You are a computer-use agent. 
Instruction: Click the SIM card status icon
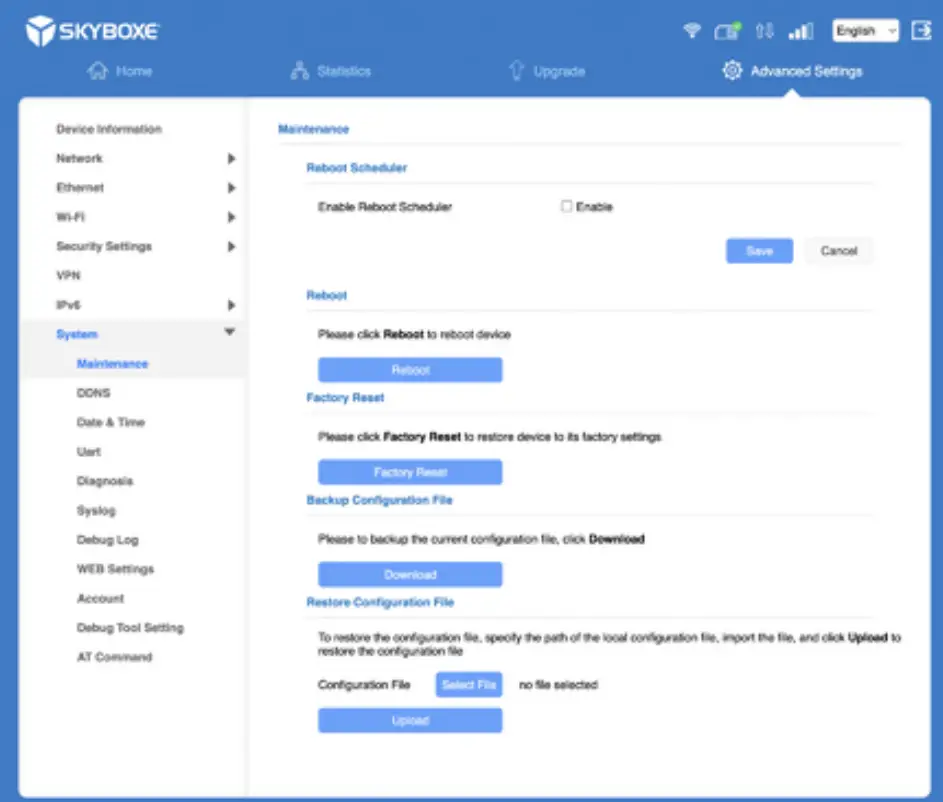click(x=726, y=30)
